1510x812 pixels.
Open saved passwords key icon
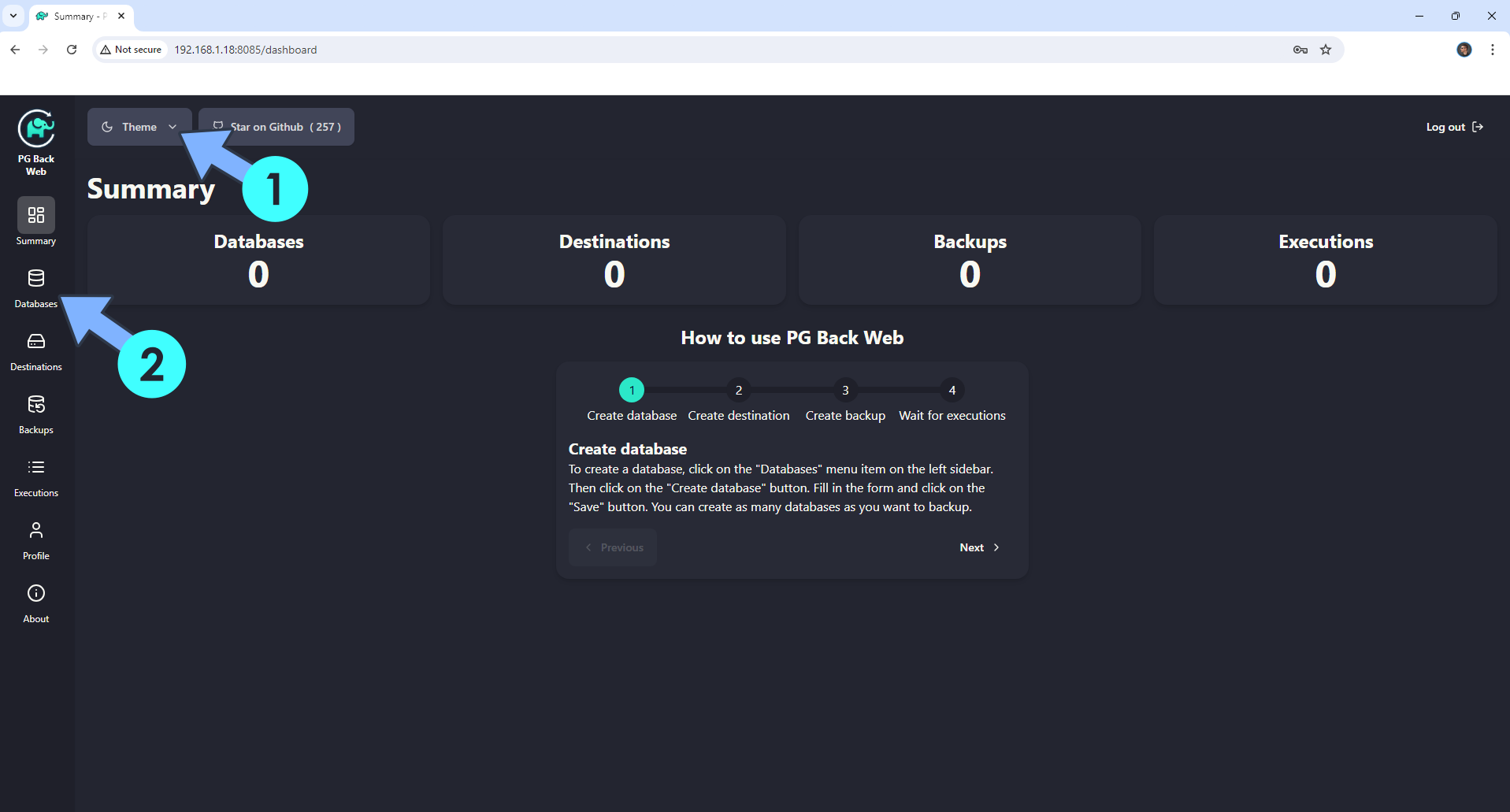[1300, 50]
